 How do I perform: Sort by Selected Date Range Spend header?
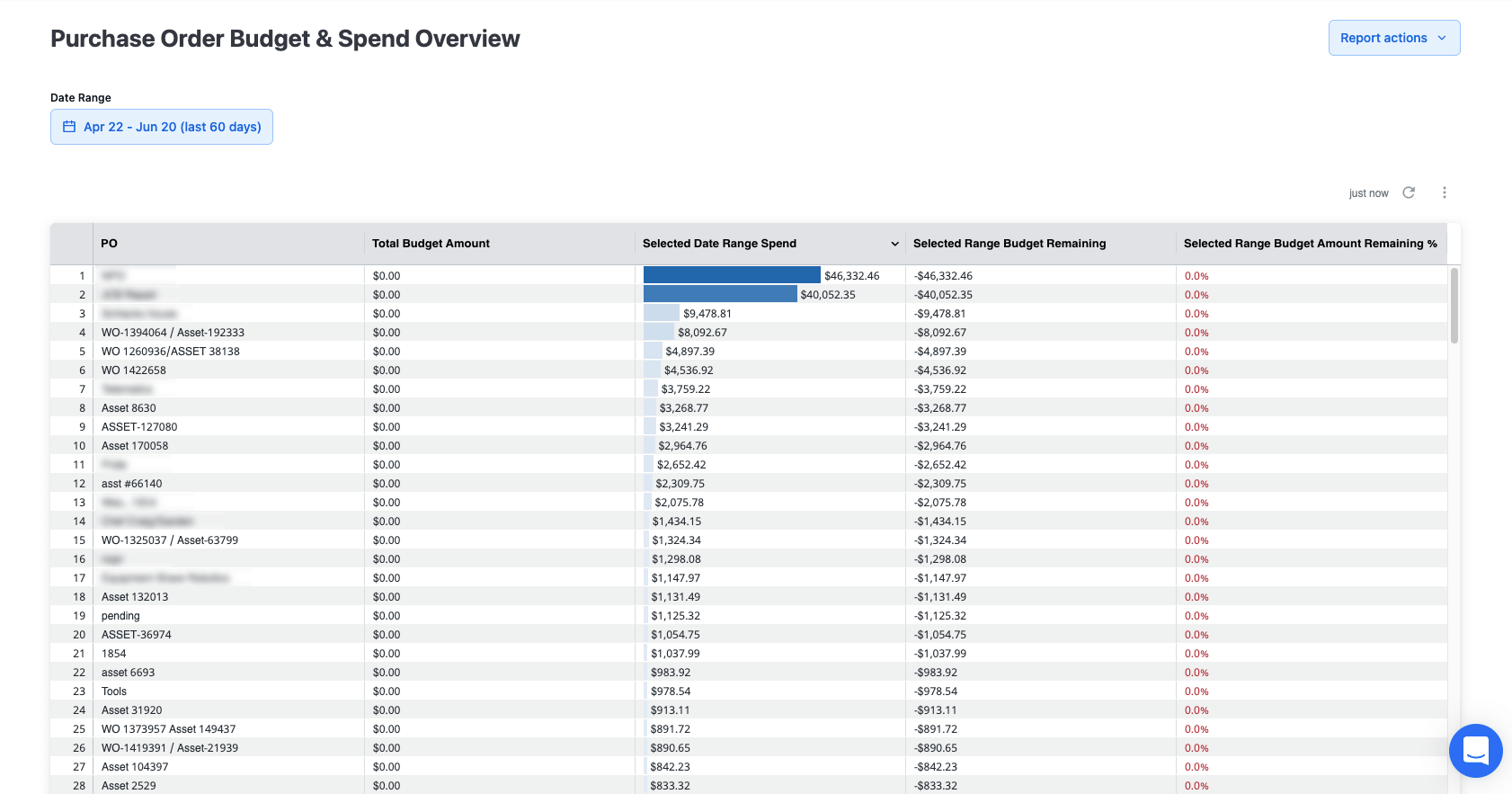point(720,244)
